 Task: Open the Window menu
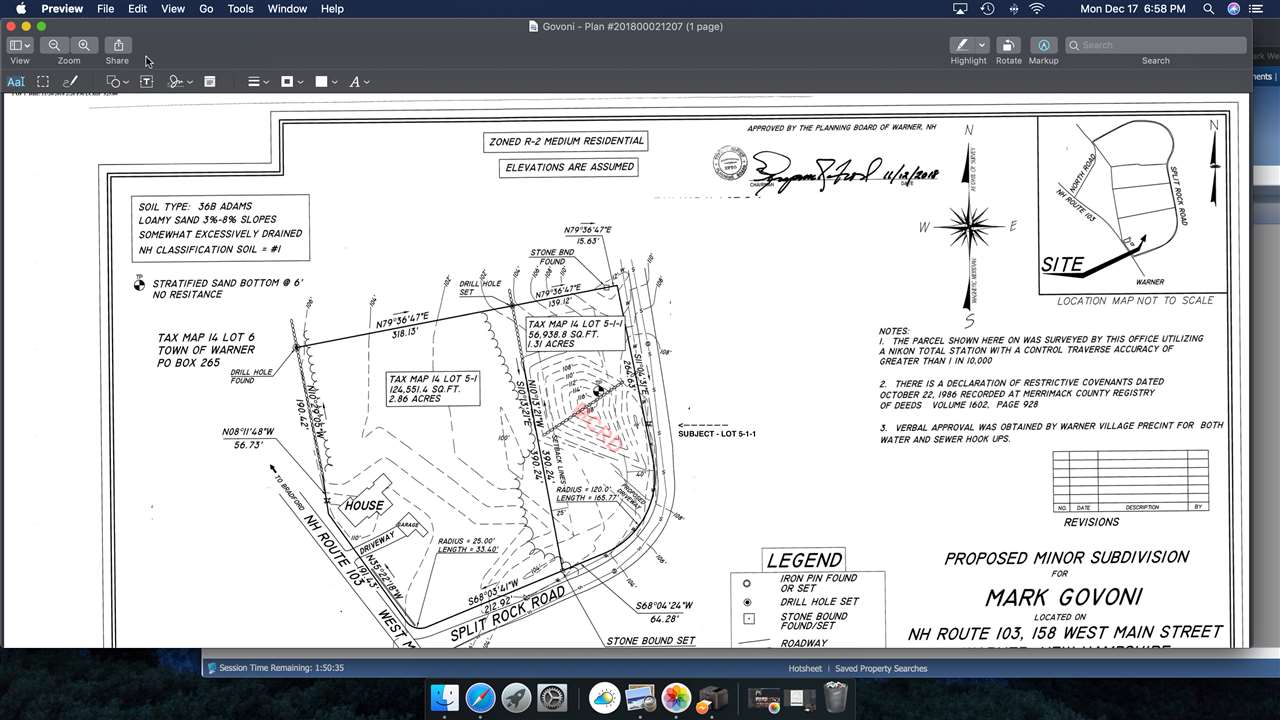(287, 9)
